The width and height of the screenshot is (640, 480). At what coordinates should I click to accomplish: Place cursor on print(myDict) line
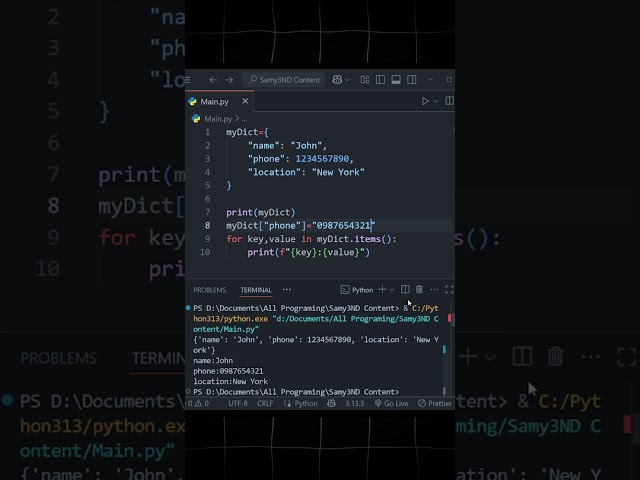tap(260, 212)
